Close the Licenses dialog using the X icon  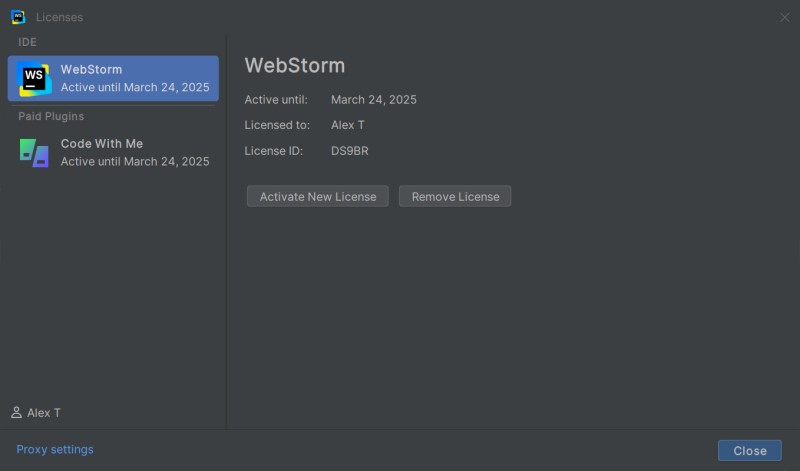click(784, 17)
